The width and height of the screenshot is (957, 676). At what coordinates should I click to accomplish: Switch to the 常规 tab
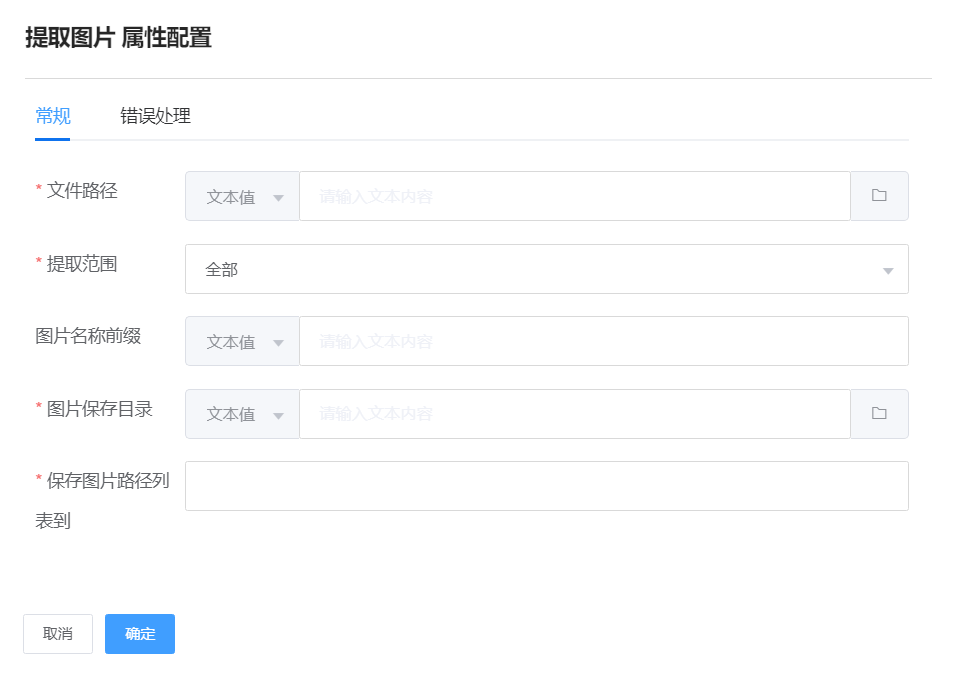coord(53,116)
